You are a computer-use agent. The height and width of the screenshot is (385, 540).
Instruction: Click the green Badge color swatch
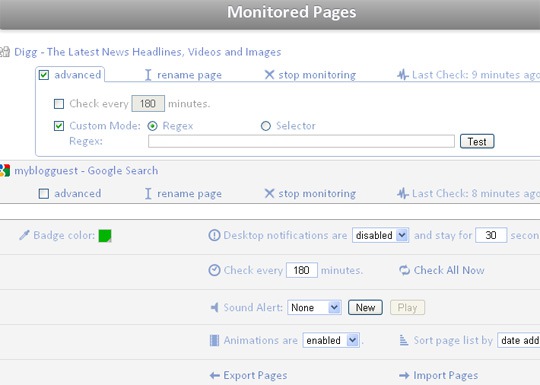(x=105, y=236)
